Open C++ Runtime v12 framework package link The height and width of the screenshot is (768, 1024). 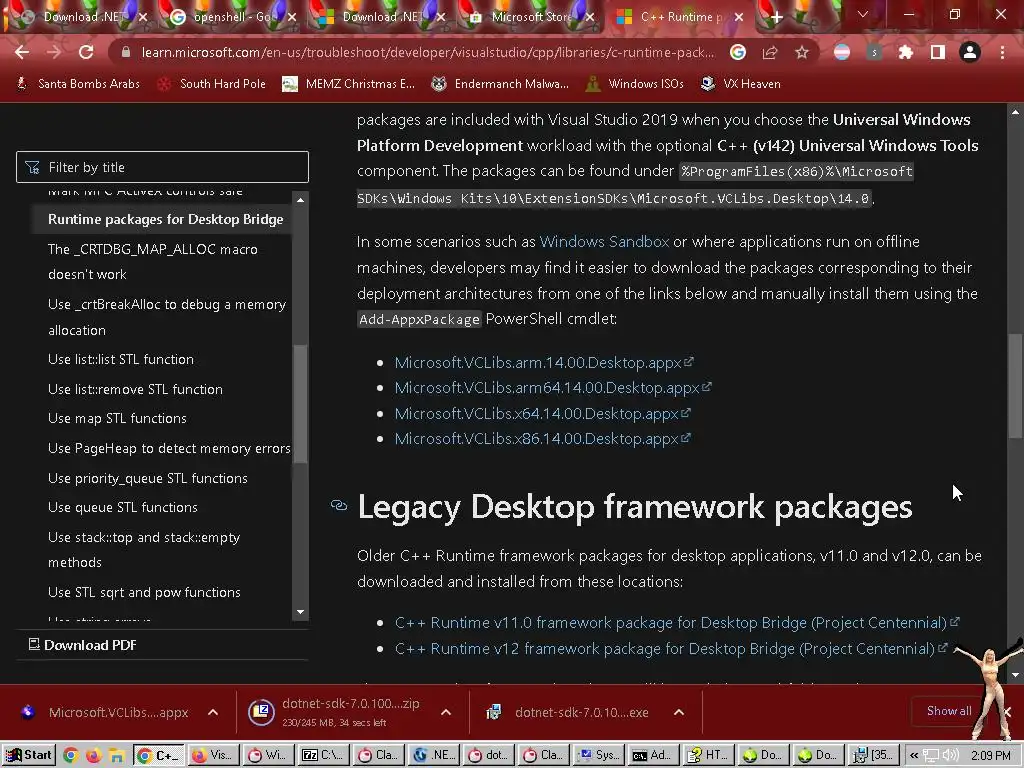[x=671, y=649]
